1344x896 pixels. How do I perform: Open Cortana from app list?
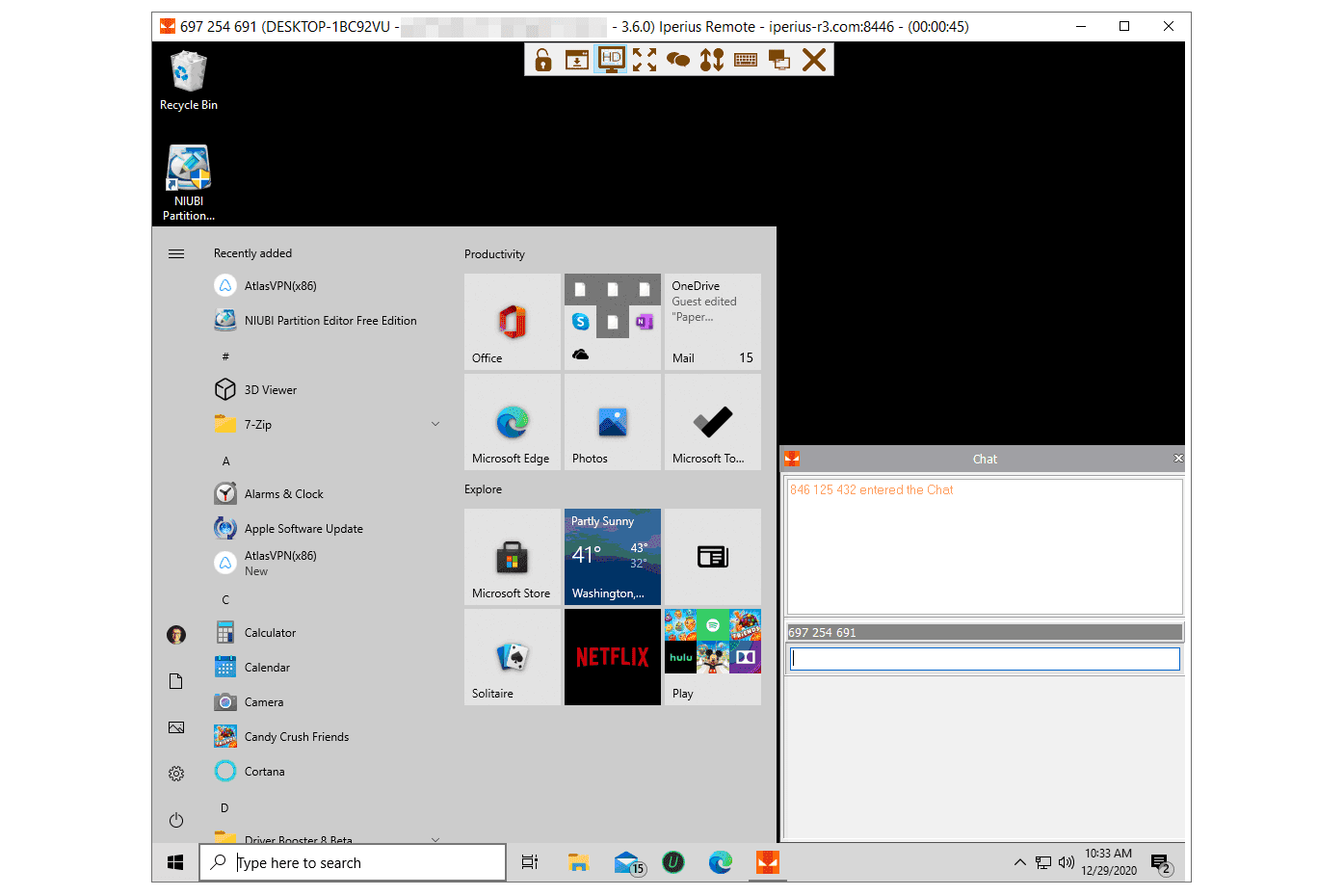tap(328, 772)
